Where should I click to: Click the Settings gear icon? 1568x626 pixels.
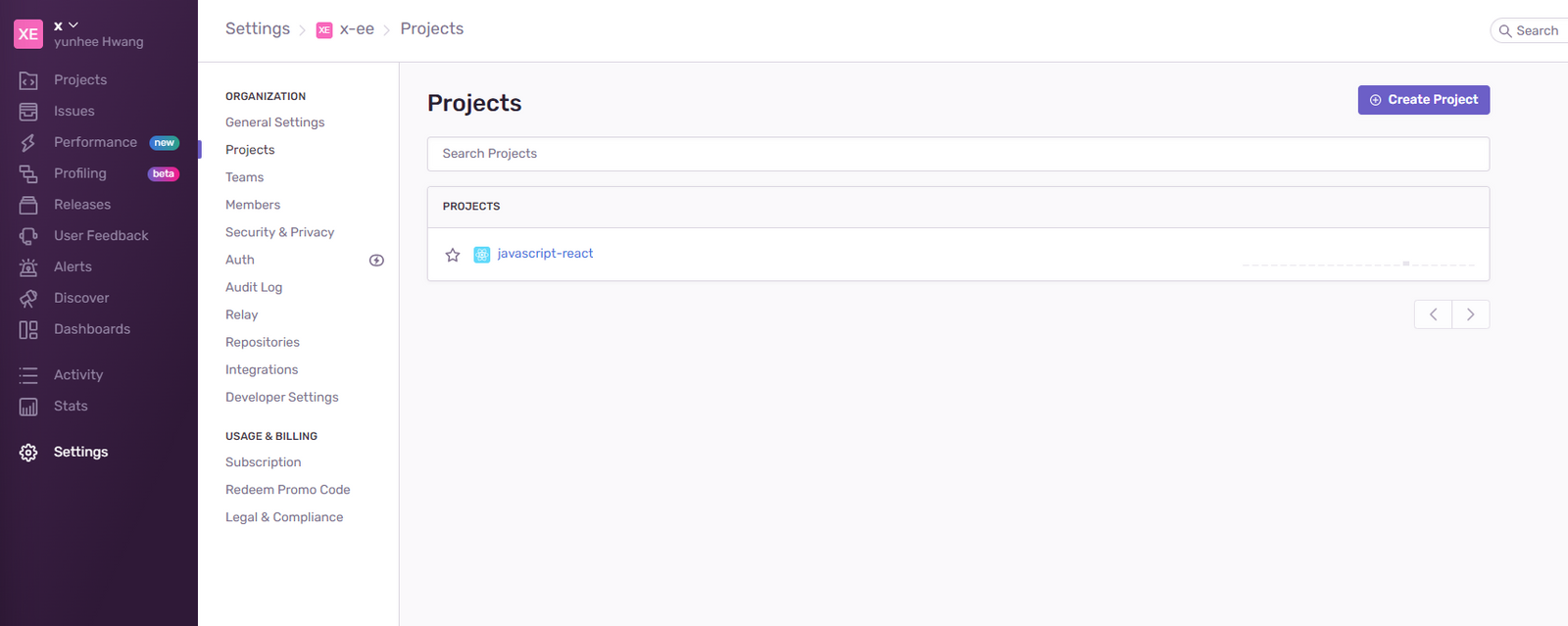click(28, 453)
